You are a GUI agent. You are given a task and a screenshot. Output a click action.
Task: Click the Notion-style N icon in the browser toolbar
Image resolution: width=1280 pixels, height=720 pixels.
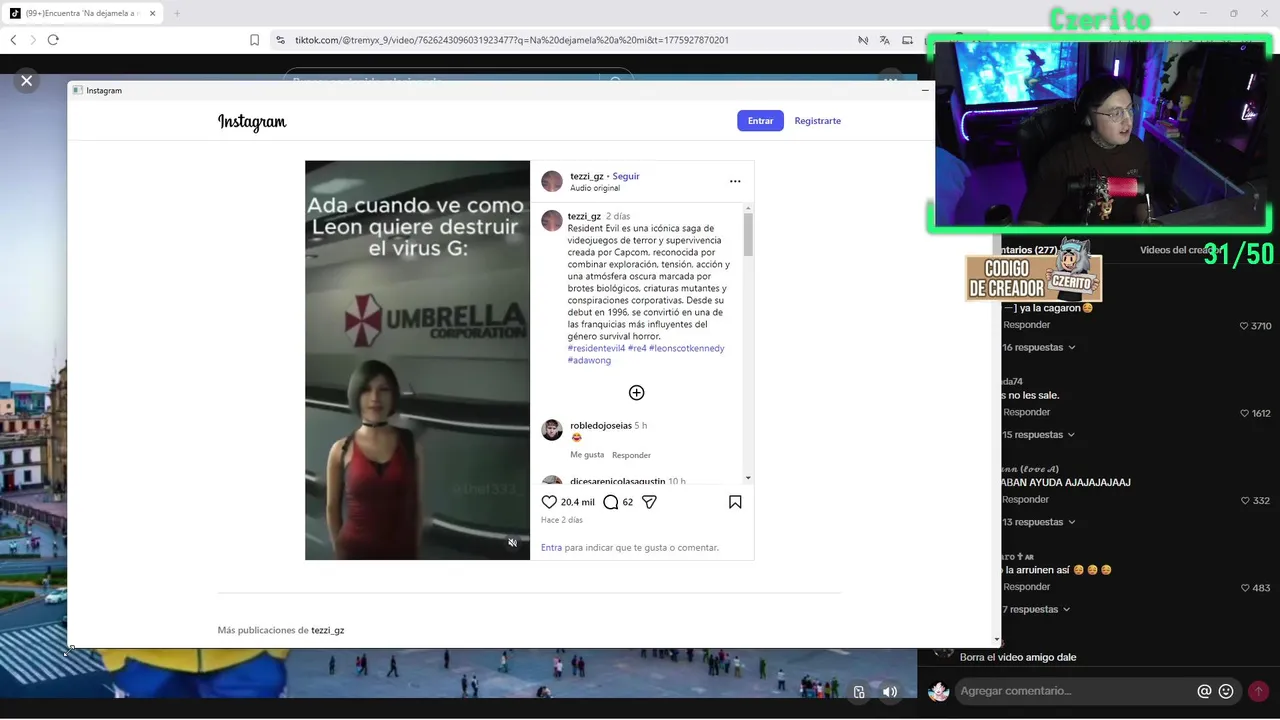[x=863, y=40]
